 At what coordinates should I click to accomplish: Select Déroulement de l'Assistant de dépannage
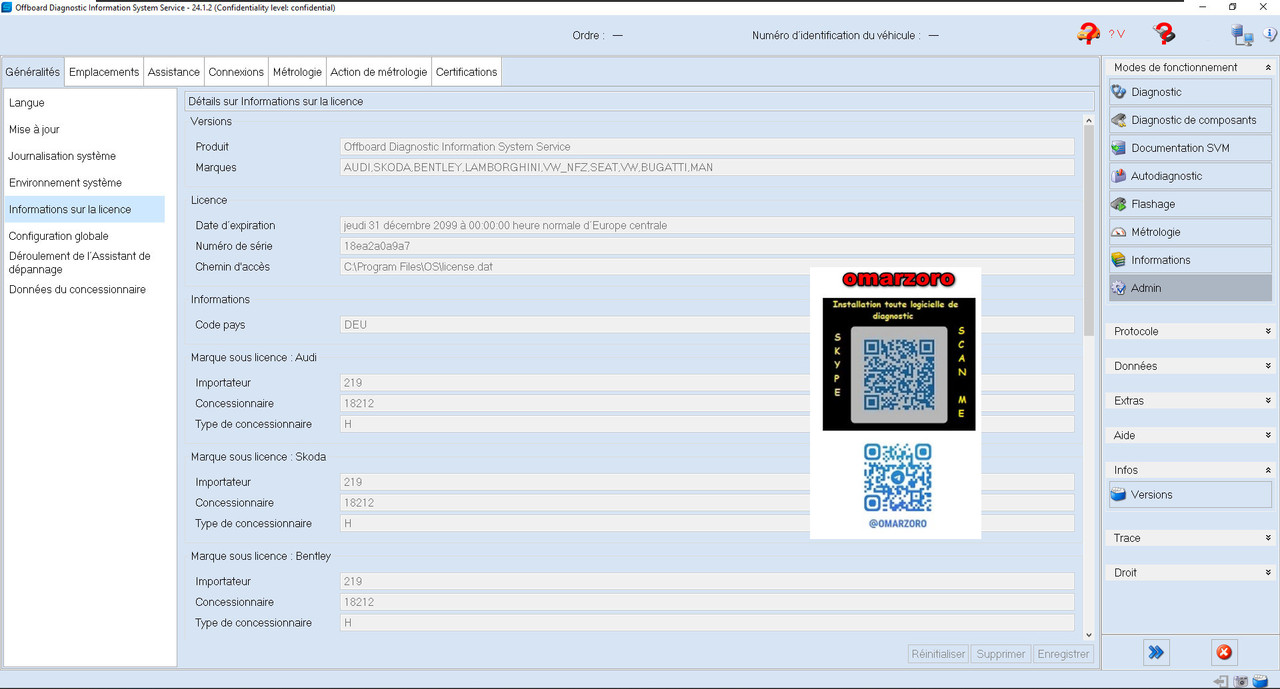(x=85, y=263)
